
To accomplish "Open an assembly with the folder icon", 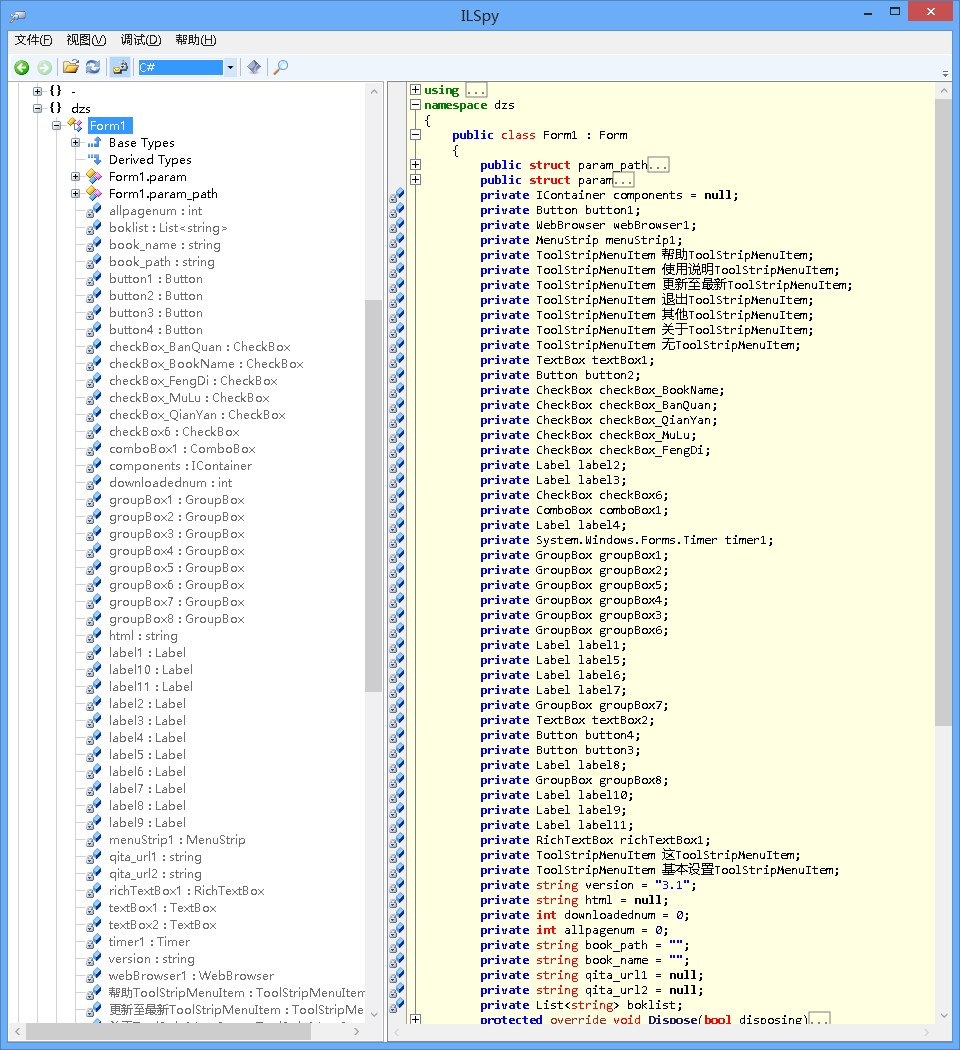I will [x=70, y=67].
